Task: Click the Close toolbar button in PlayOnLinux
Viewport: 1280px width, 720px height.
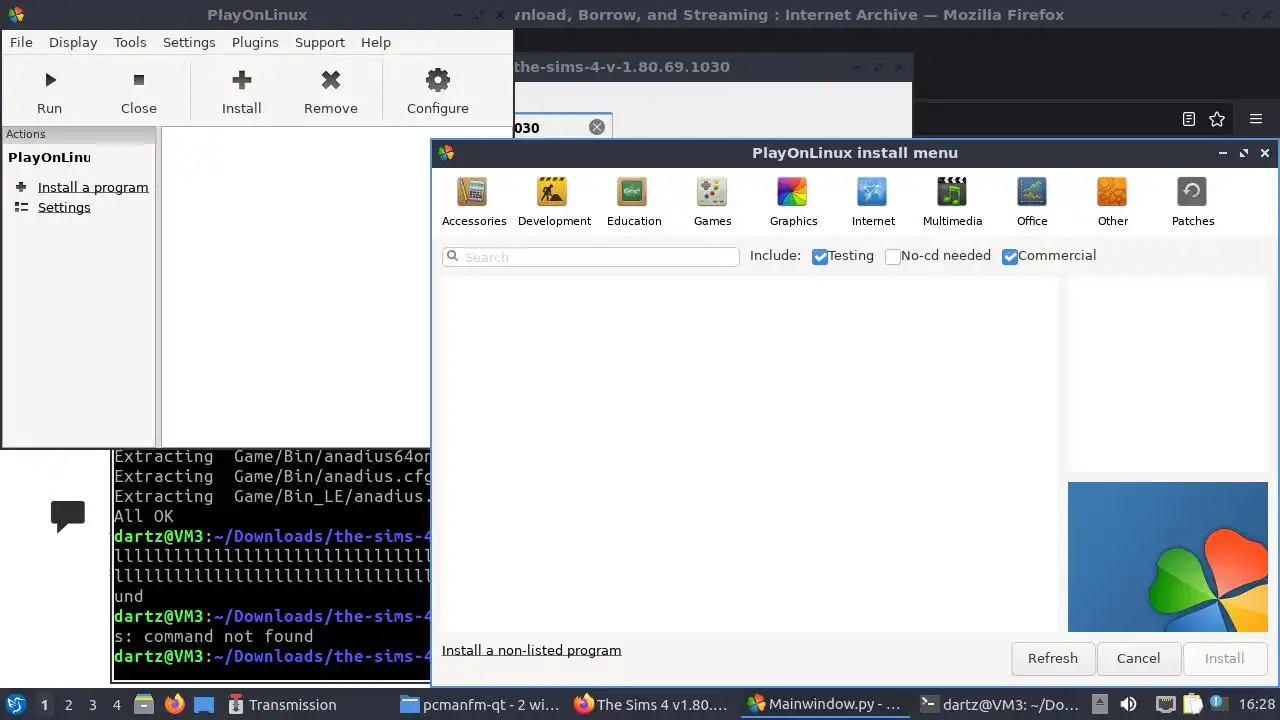Action: click(x=139, y=92)
